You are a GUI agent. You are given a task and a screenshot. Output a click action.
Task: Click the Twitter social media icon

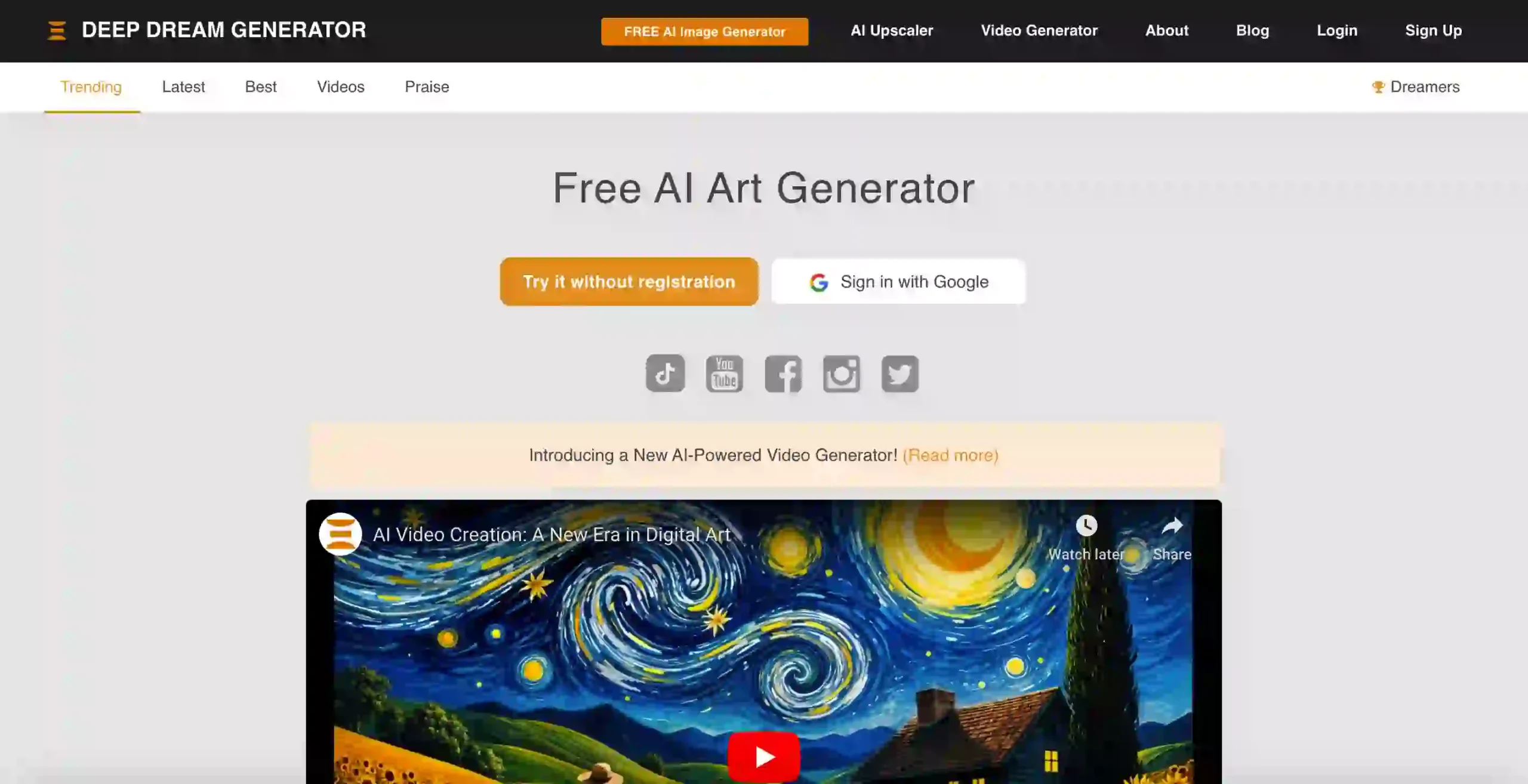click(899, 373)
